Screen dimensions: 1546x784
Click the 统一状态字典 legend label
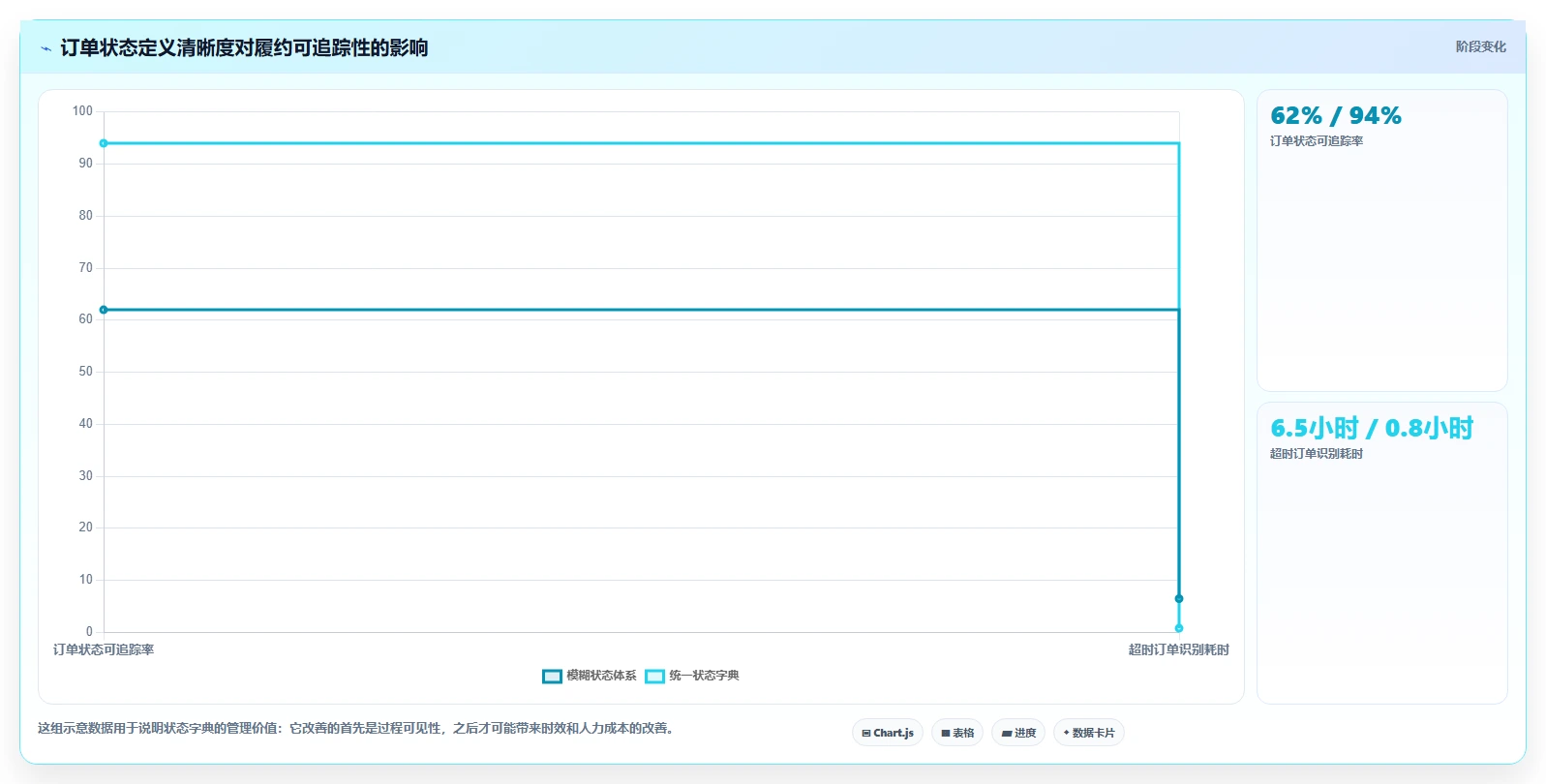tap(704, 676)
